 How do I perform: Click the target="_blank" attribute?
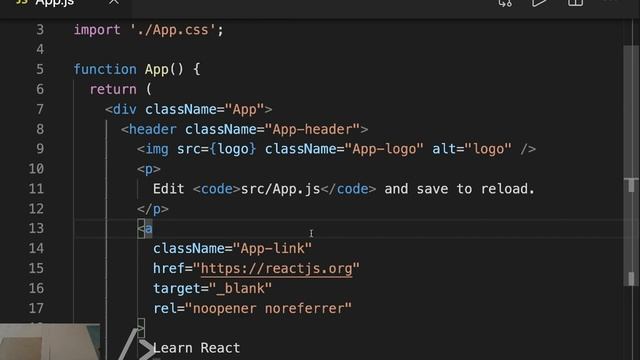point(212,289)
